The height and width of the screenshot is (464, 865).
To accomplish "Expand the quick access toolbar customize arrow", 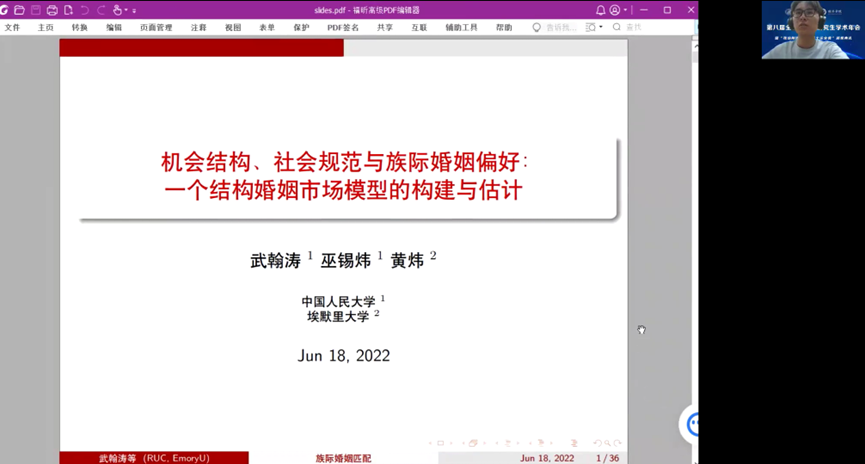I will [x=134, y=10].
